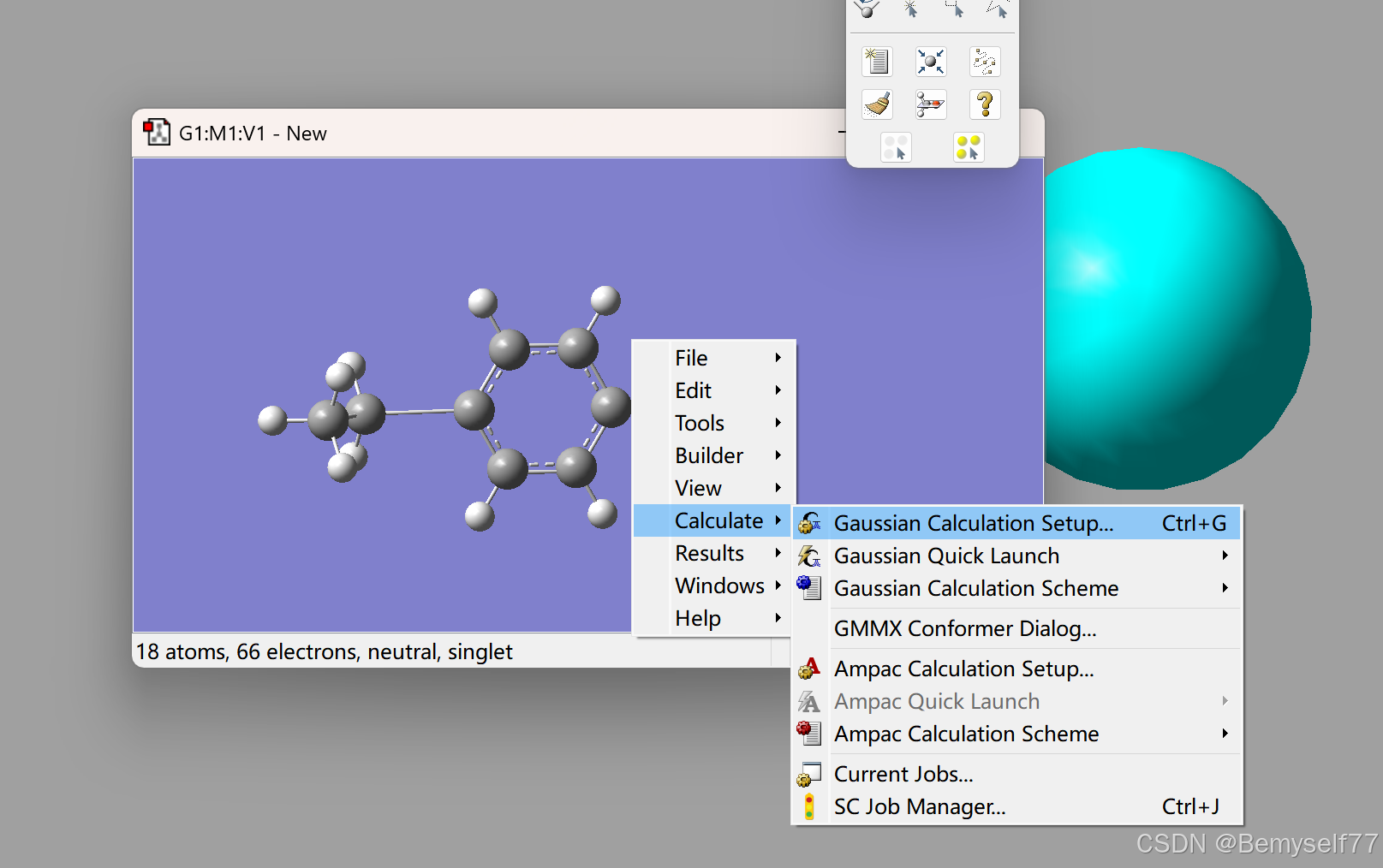Open GMMX Conformer Dialog...
1383x868 pixels.
tap(1016, 628)
